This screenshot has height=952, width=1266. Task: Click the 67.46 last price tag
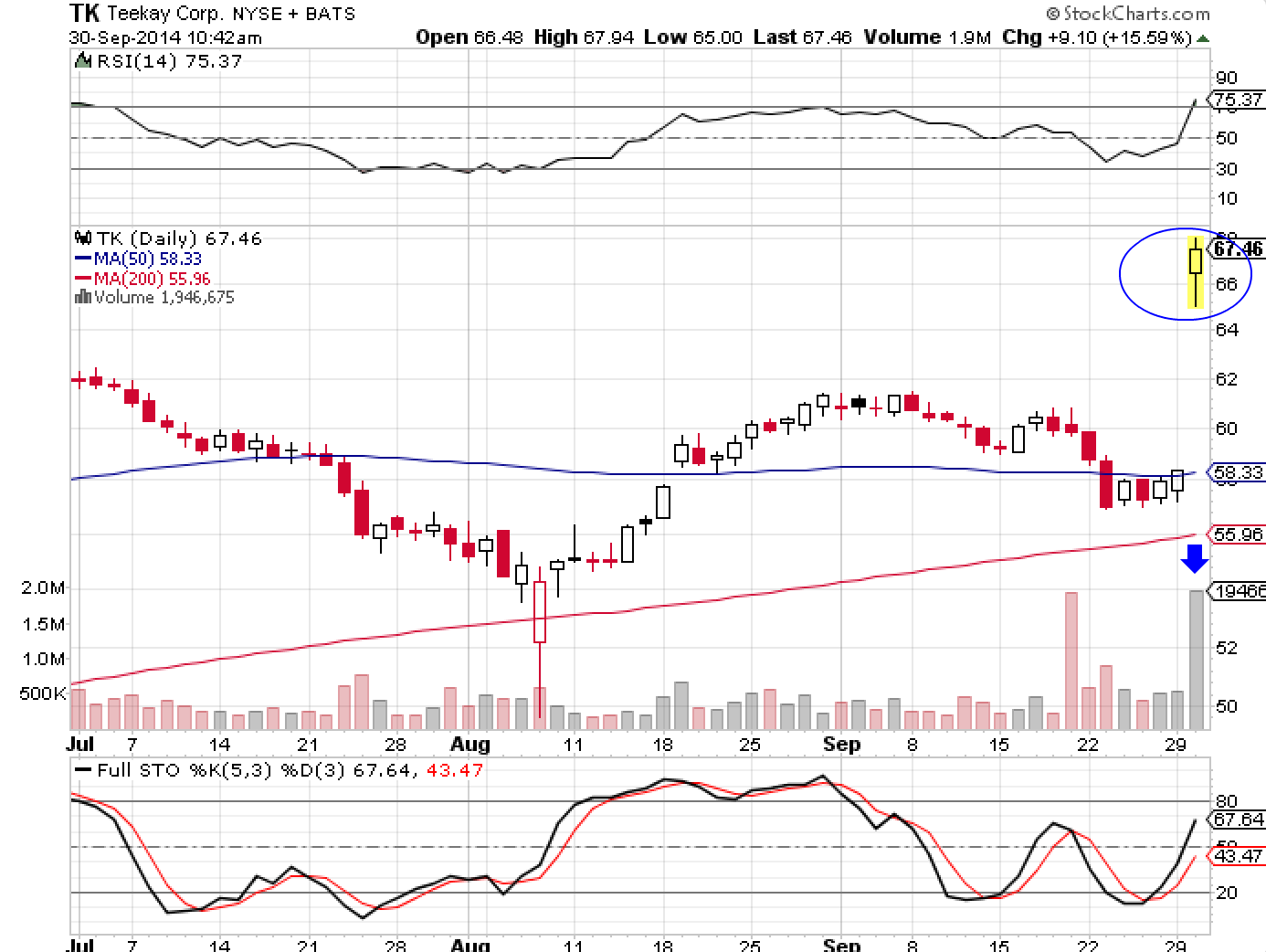click(1238, 249)
